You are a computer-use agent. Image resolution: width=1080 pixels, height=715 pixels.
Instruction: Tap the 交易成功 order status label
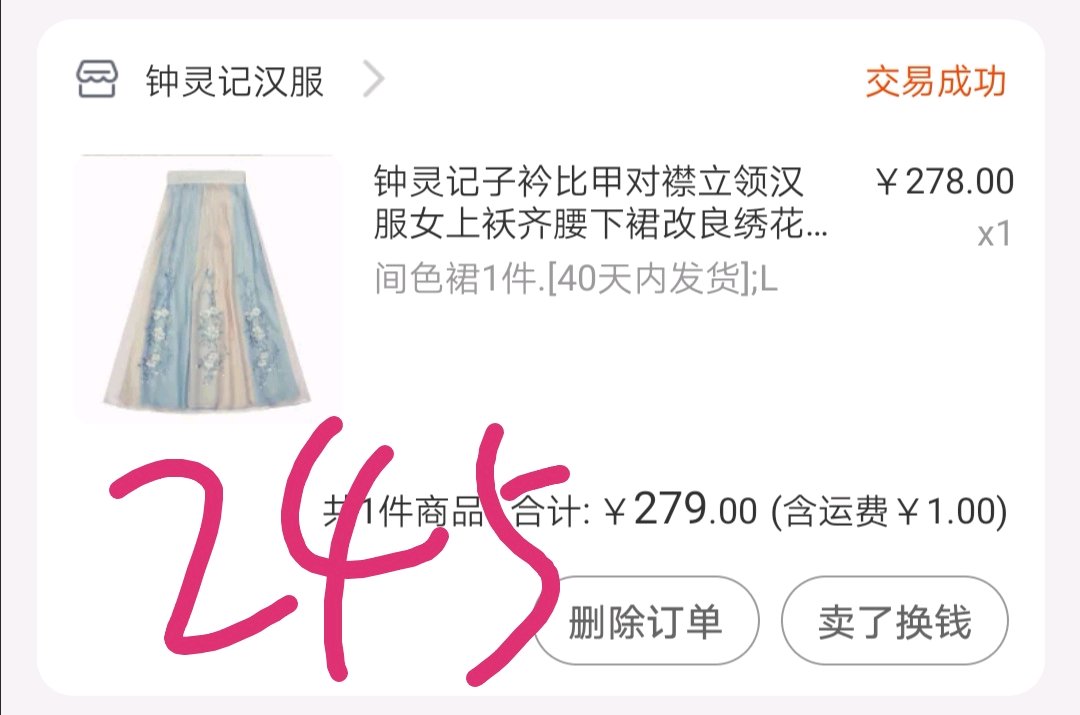(x=935, y=81)
